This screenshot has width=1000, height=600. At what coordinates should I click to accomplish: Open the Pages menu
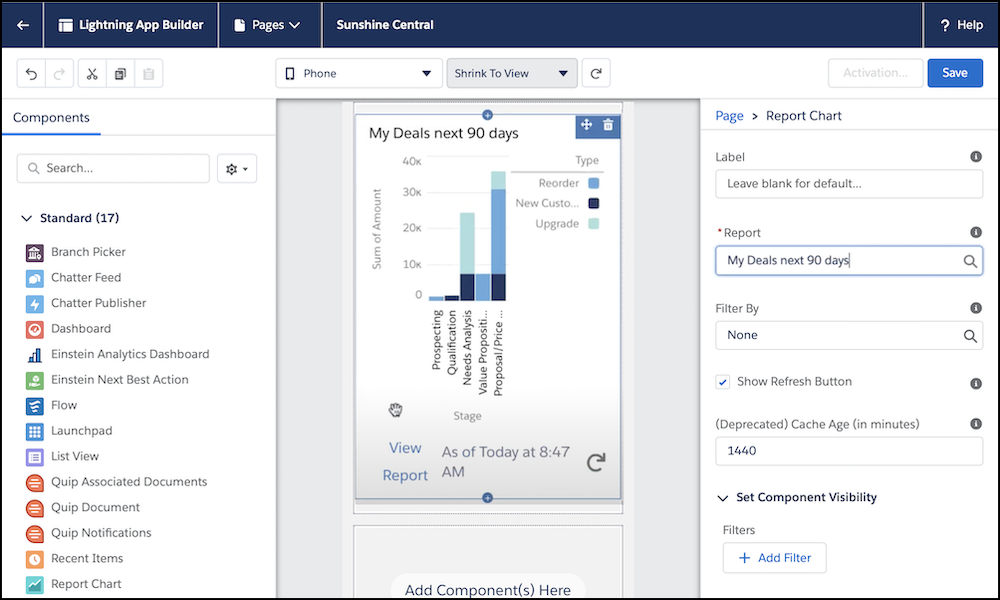coord(268,24)
